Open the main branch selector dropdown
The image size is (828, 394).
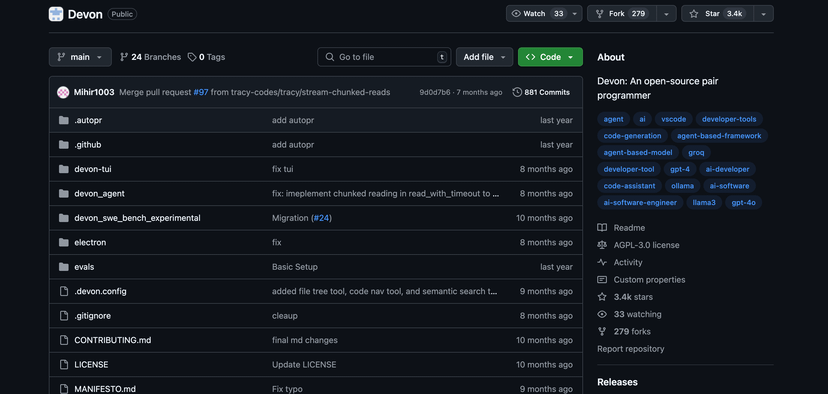pyautogui.click(x=80, y=57)
